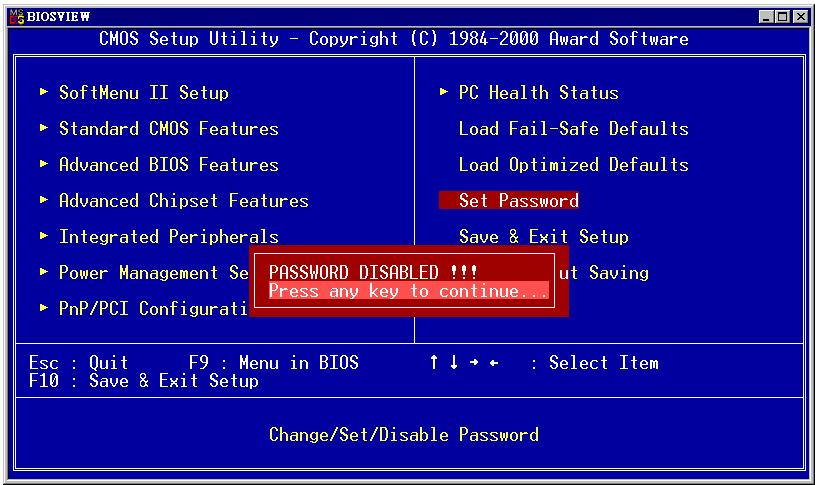
Task: Click F10 : Save & Exit Setup hint
Action: [x=144, y=381]
